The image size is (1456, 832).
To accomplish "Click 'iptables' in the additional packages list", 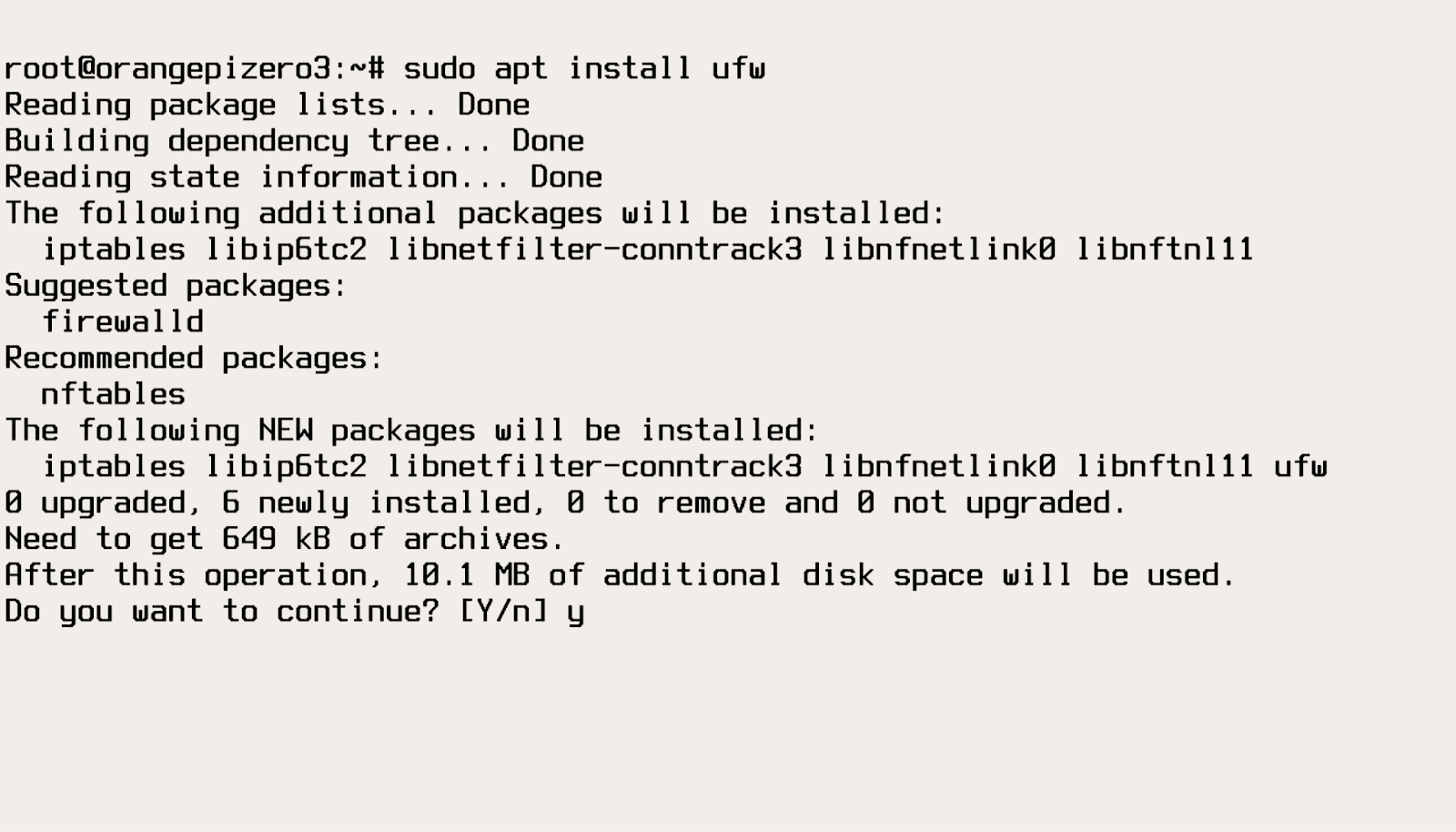I will [x=114, y=249].
